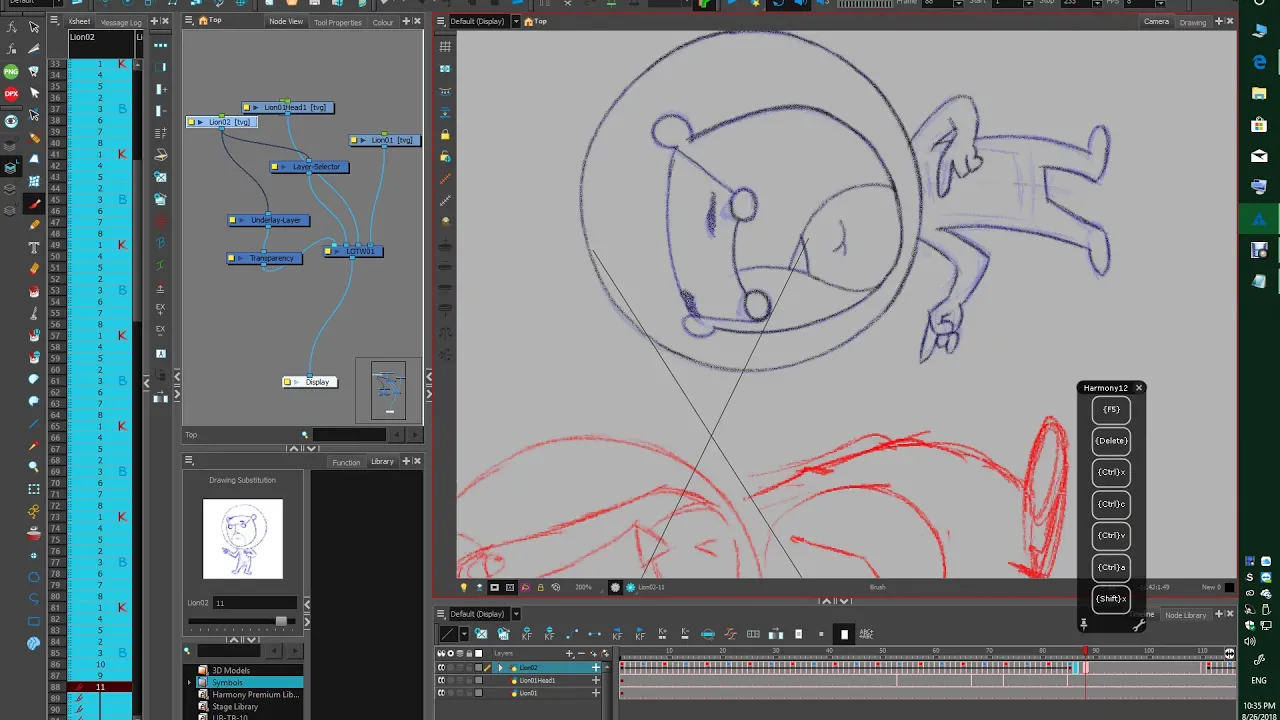Switch to the Colour tab
This screenshot has width=1280, height=720.
tap(383, 22)
